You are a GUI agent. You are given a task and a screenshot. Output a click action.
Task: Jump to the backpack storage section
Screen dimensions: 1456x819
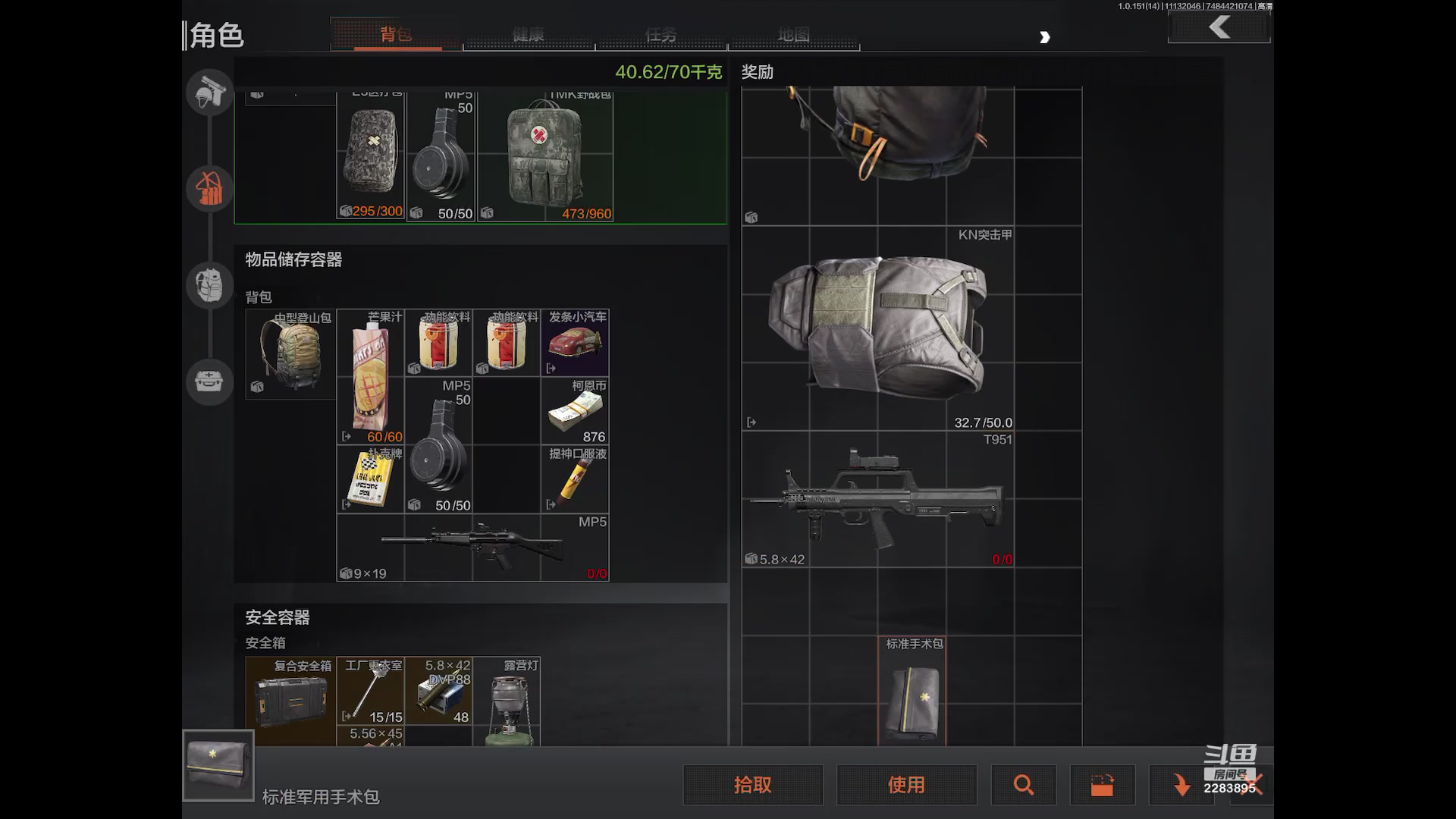pyautogui.click(x=209, y=285)
